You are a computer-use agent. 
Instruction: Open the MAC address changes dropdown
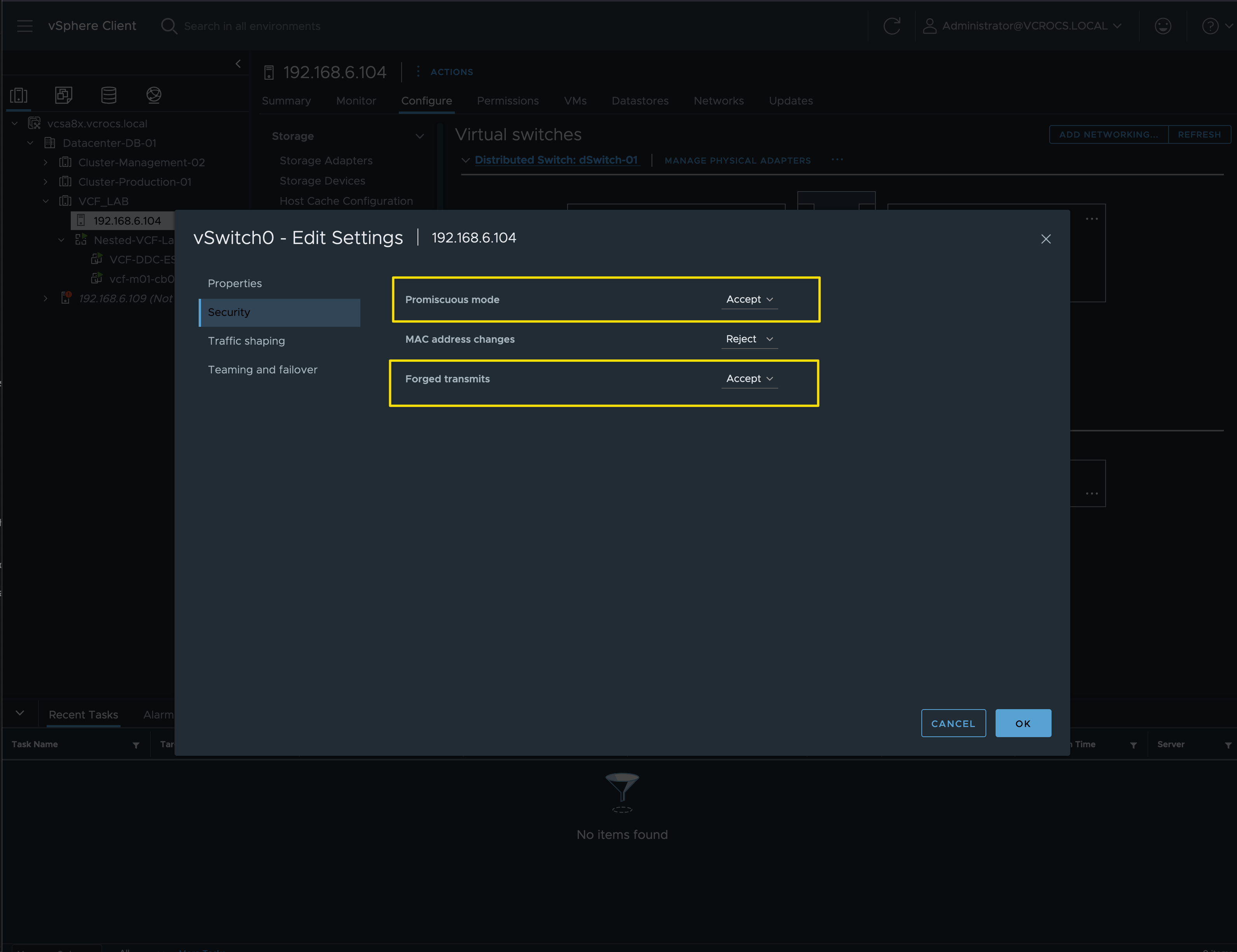coord(749,339)
